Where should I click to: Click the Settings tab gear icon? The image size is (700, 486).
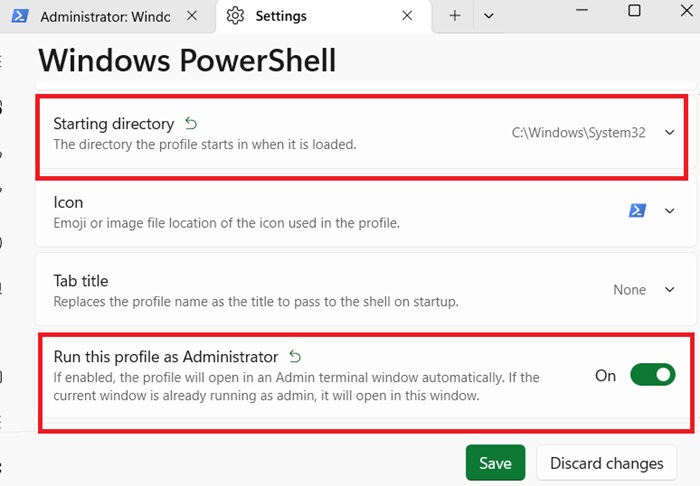coord(235,16)
